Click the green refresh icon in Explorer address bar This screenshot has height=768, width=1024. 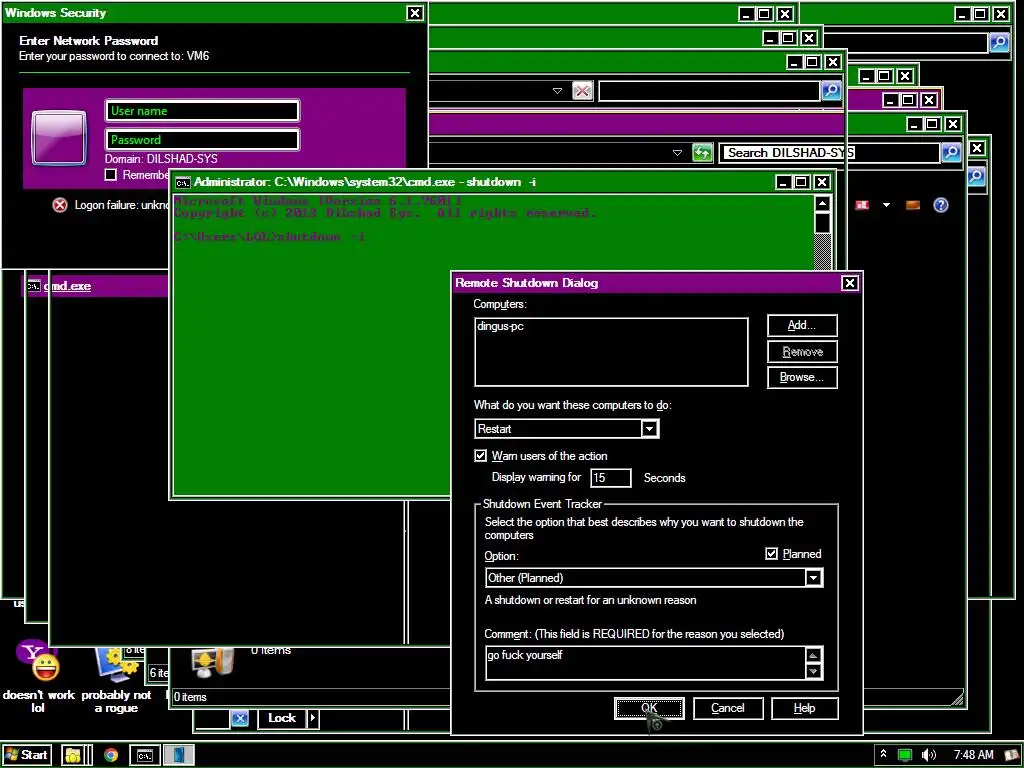702,153
